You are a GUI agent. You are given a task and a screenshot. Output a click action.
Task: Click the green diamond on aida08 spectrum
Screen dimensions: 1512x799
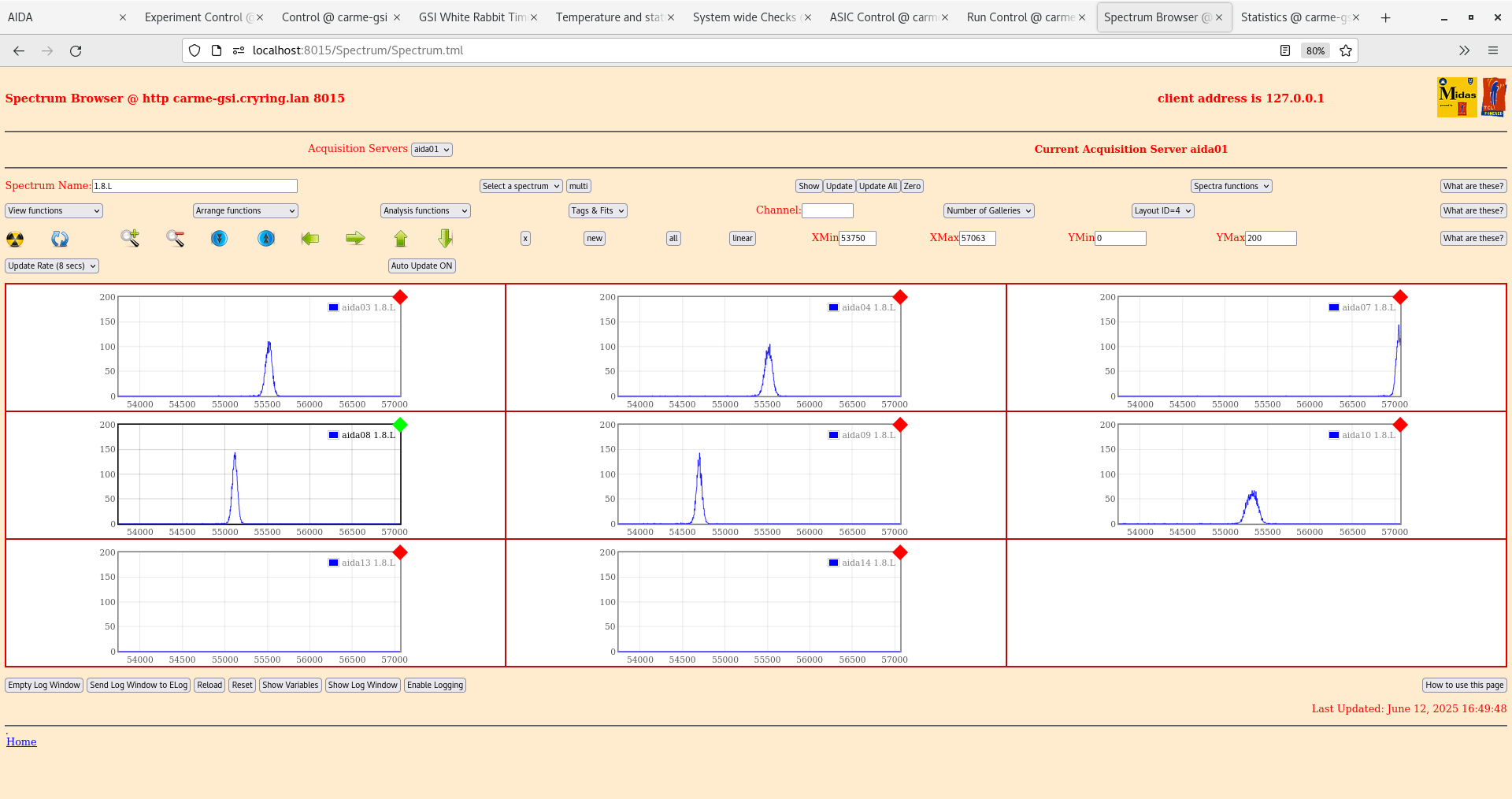tap(401, 426)
